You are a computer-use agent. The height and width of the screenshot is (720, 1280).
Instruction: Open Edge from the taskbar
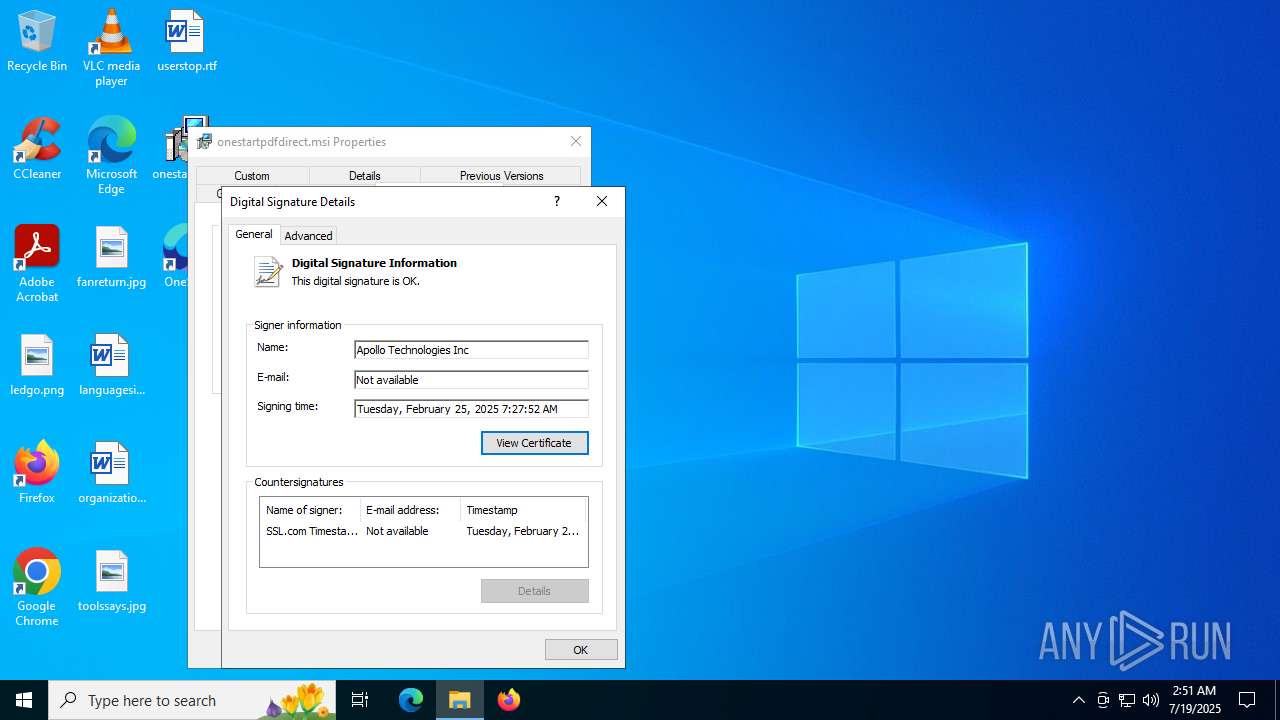(411, 700)
